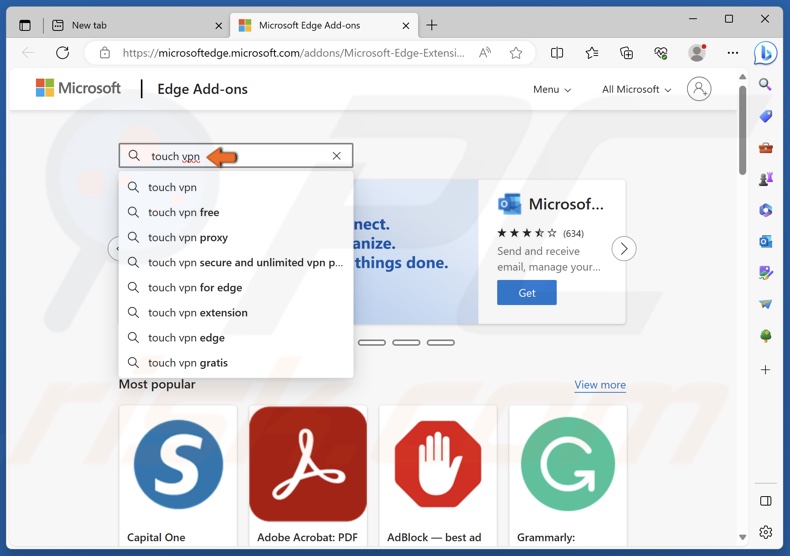Open Collections icon
The height and width of the screenshot is (556, 790).
626,52
